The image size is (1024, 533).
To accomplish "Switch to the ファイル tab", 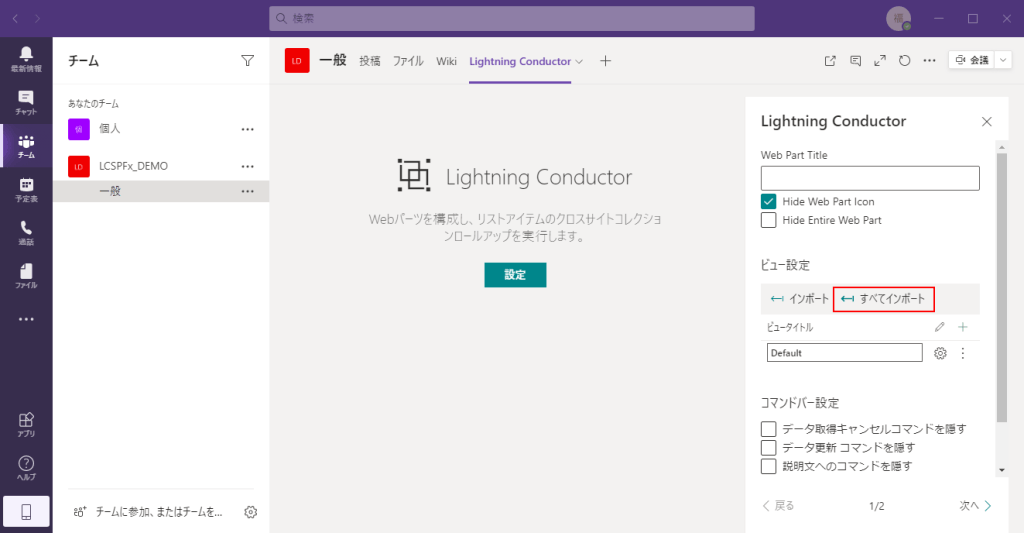I will 408,61.
